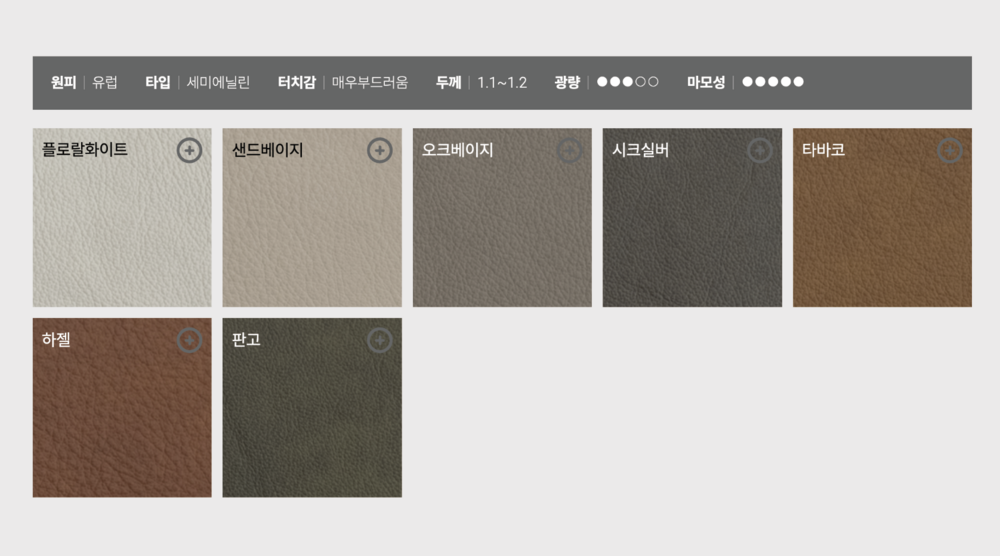This screenshot has width=1000, height=556.
Task: Click the 터치감 매우부드러움 label
Action: (342, 82)
